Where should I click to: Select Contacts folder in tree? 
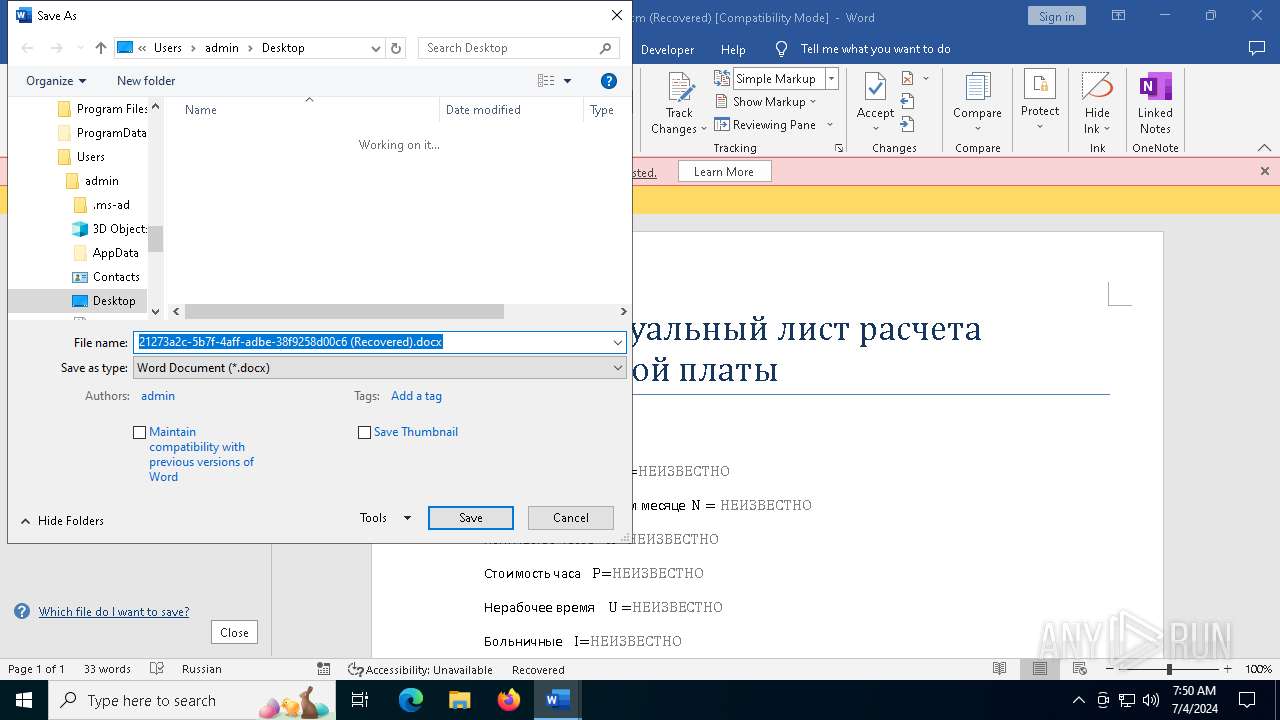[x=106, y=277]
